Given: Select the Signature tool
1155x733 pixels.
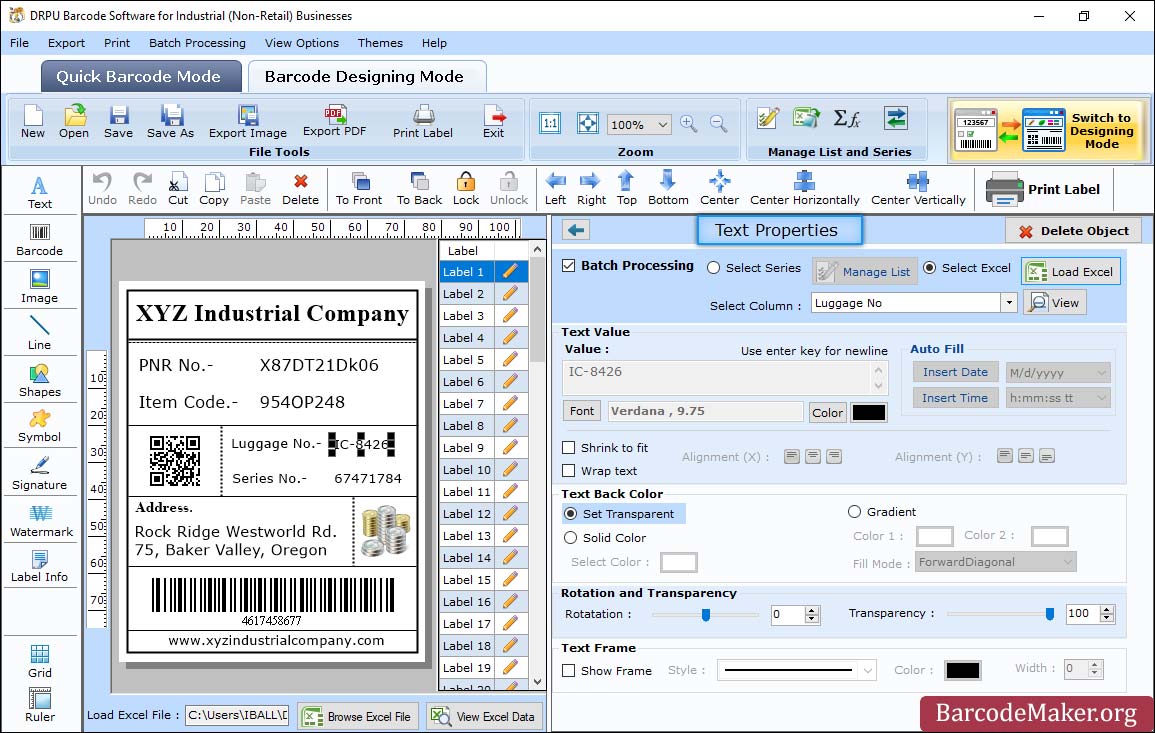Looking at the screenshot, I should point(40,474).
